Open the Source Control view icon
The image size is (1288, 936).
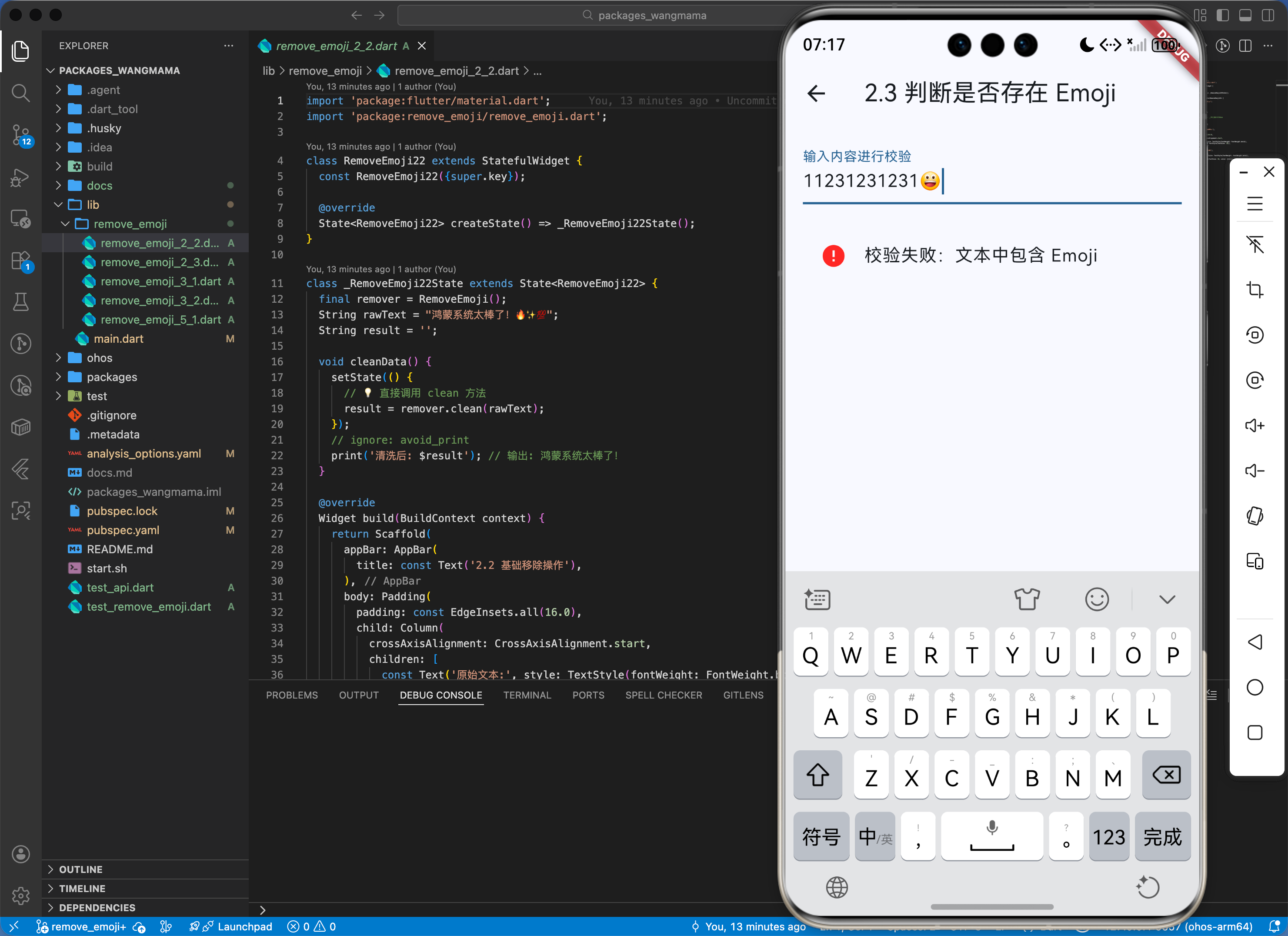(x=21, y=134)
